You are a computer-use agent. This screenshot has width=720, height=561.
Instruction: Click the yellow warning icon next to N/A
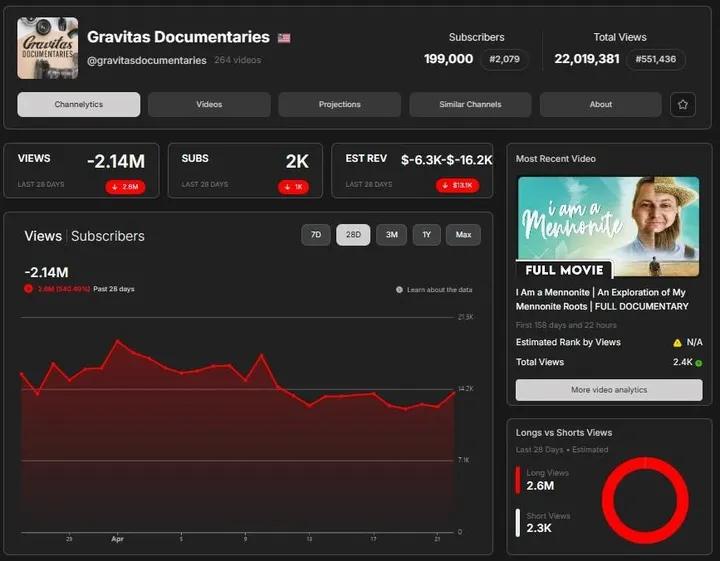[x=677, y=342]
